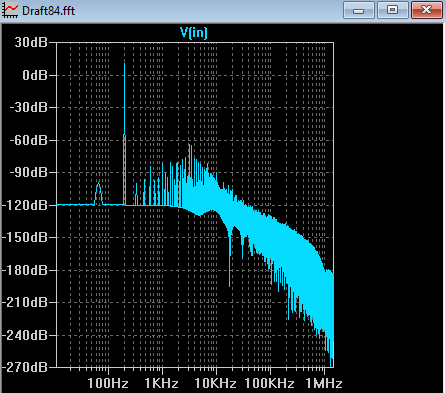Click the 0dB axis label
Viewport: 446px width, 393px height.
(x=35, y=75)
